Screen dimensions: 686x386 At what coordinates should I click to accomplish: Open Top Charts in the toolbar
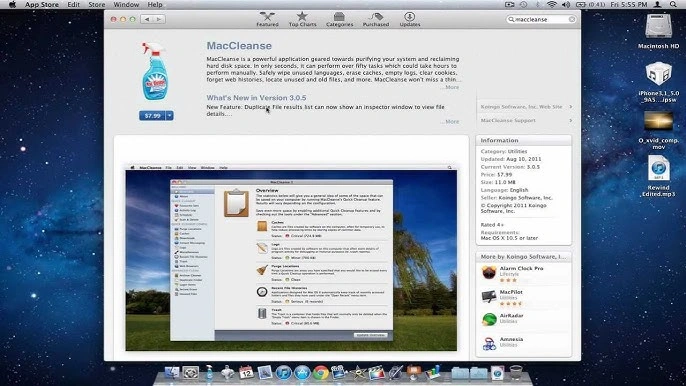(302, 19)
